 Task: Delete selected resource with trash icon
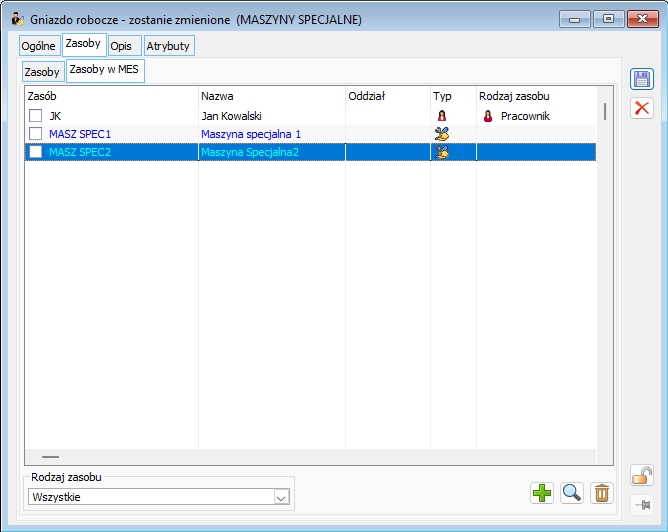pos(602,493)
